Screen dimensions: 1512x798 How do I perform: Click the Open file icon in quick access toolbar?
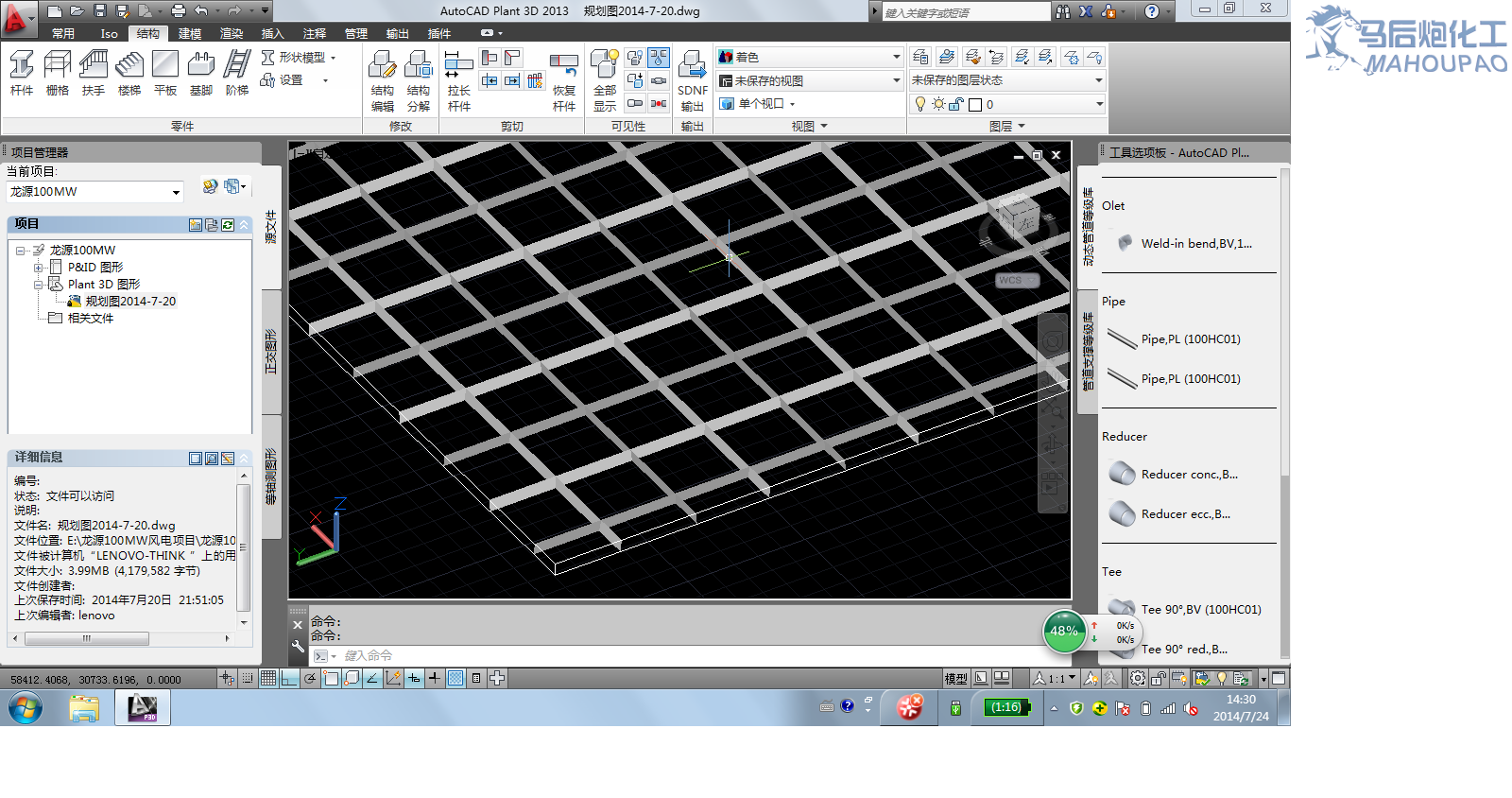pyautogui.click(x=77, y=11)
